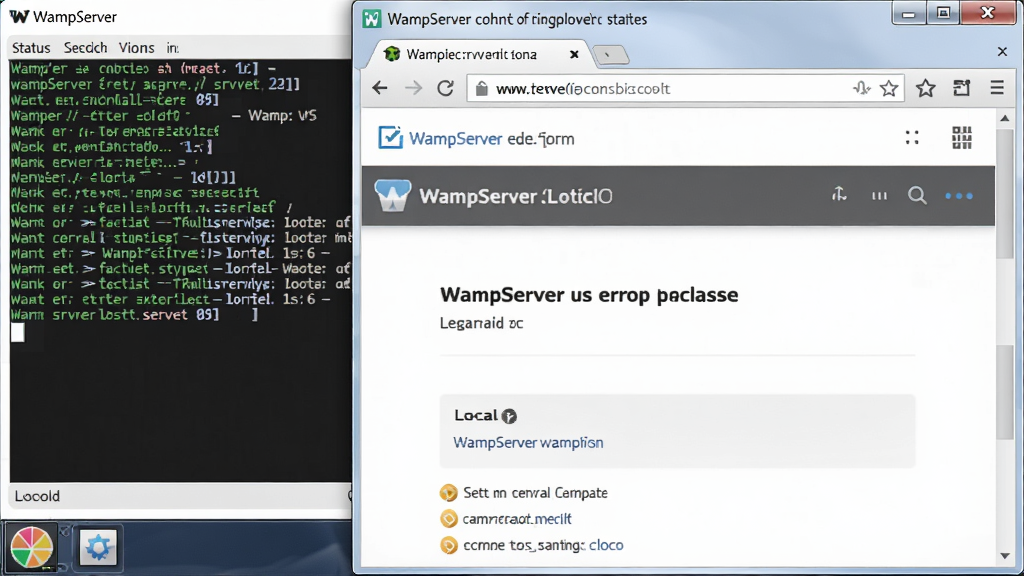The height and width of the screenshot is (576, 1024).
Task: Open the Vions menu in WampServer window
Action: tap(136, 48)
